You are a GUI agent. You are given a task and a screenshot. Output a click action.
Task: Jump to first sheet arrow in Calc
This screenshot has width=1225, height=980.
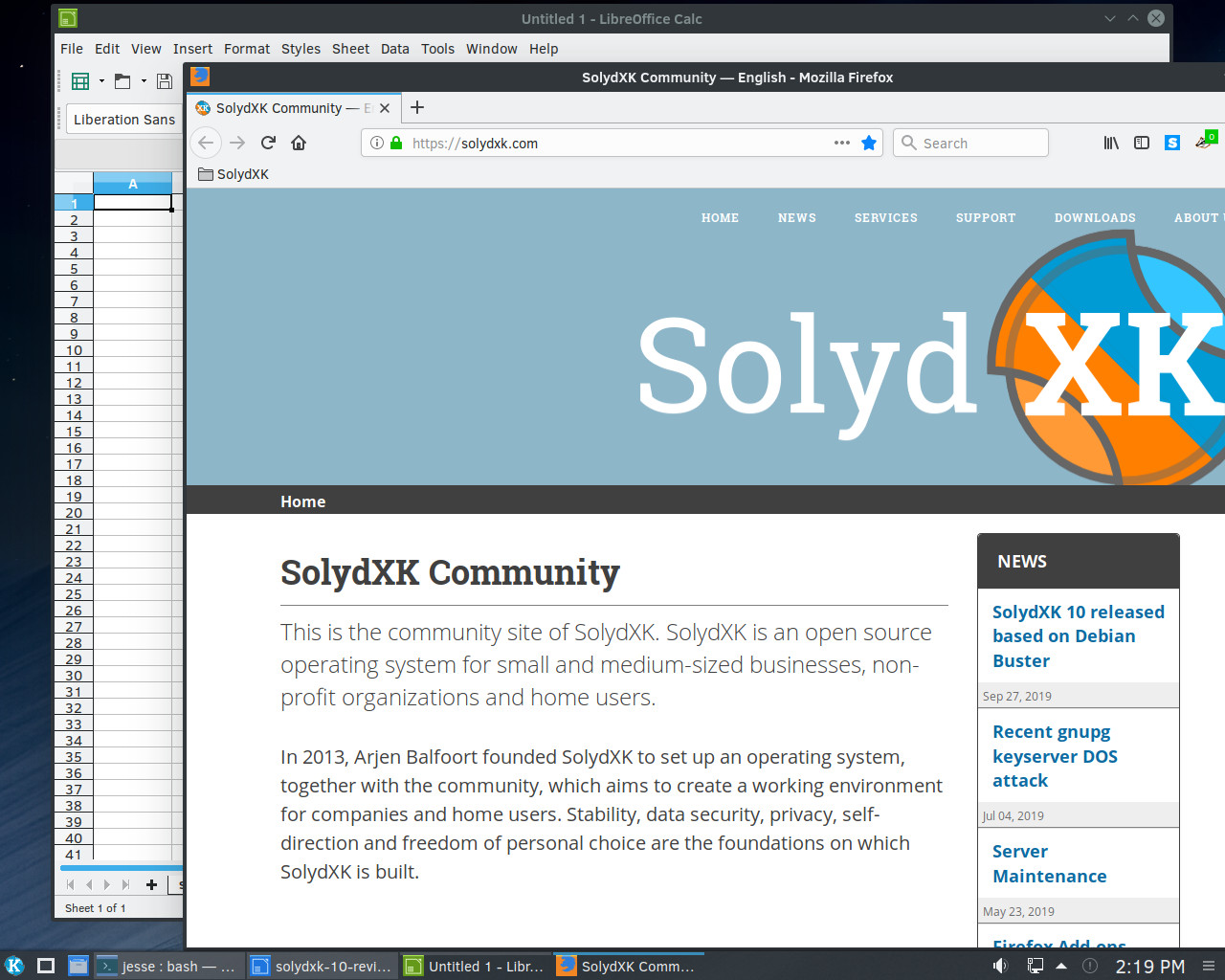click(70, 884)
